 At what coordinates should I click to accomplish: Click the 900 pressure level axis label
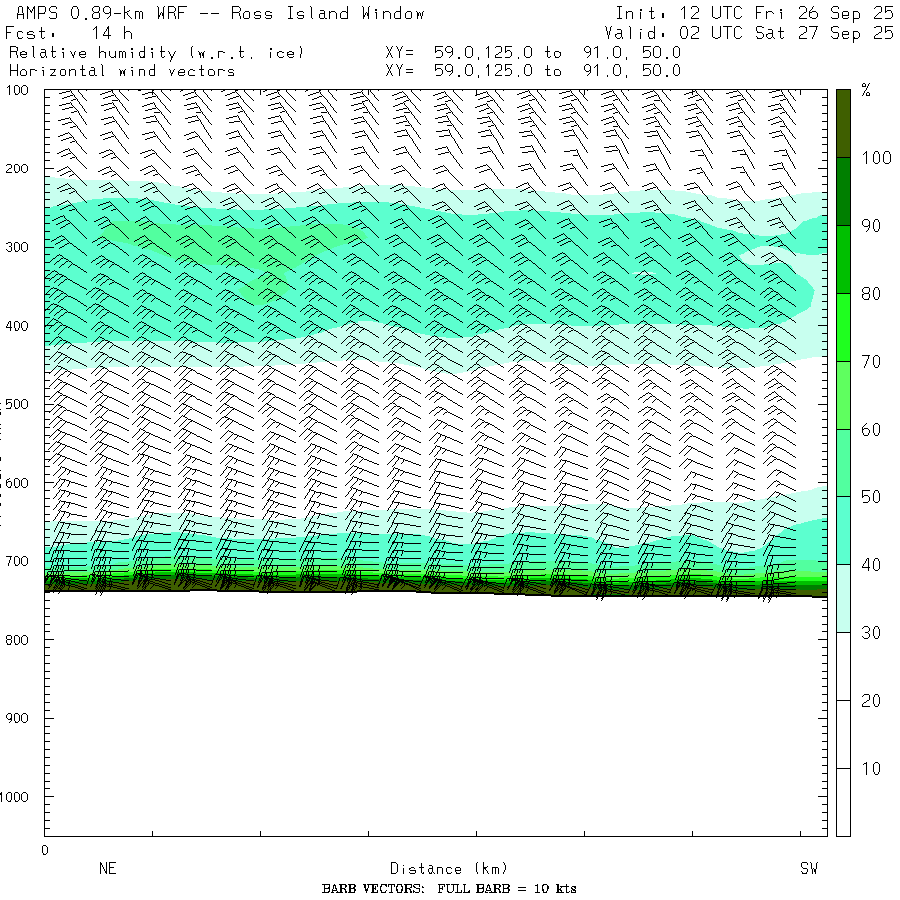(x=17, y=718)
